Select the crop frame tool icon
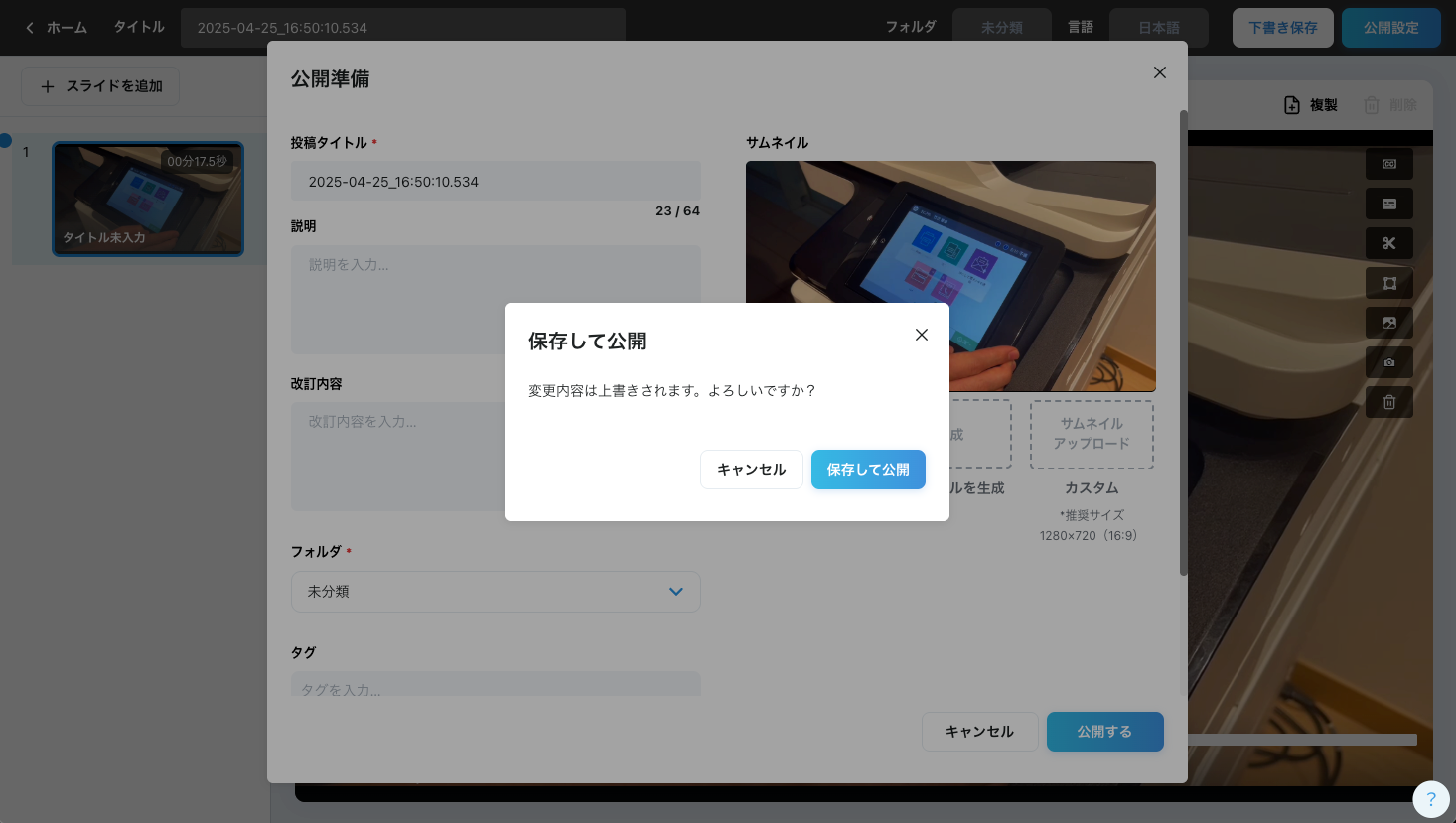Image resolution: width=1456 pixels, height=823 pixels. [1389, 283]
